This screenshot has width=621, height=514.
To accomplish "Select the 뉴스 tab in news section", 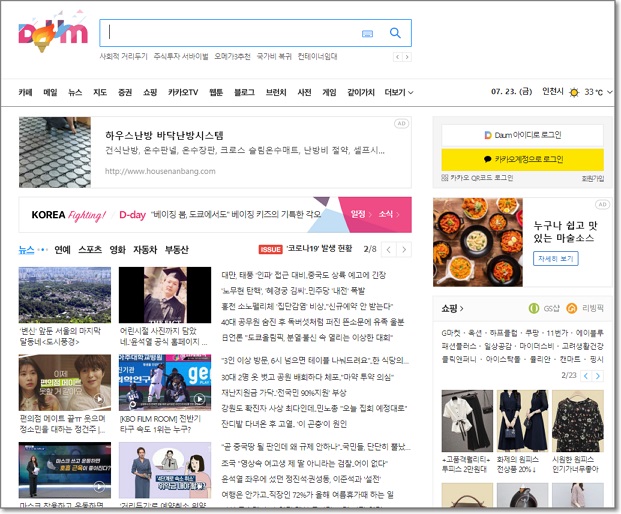I will pos(26,249).
